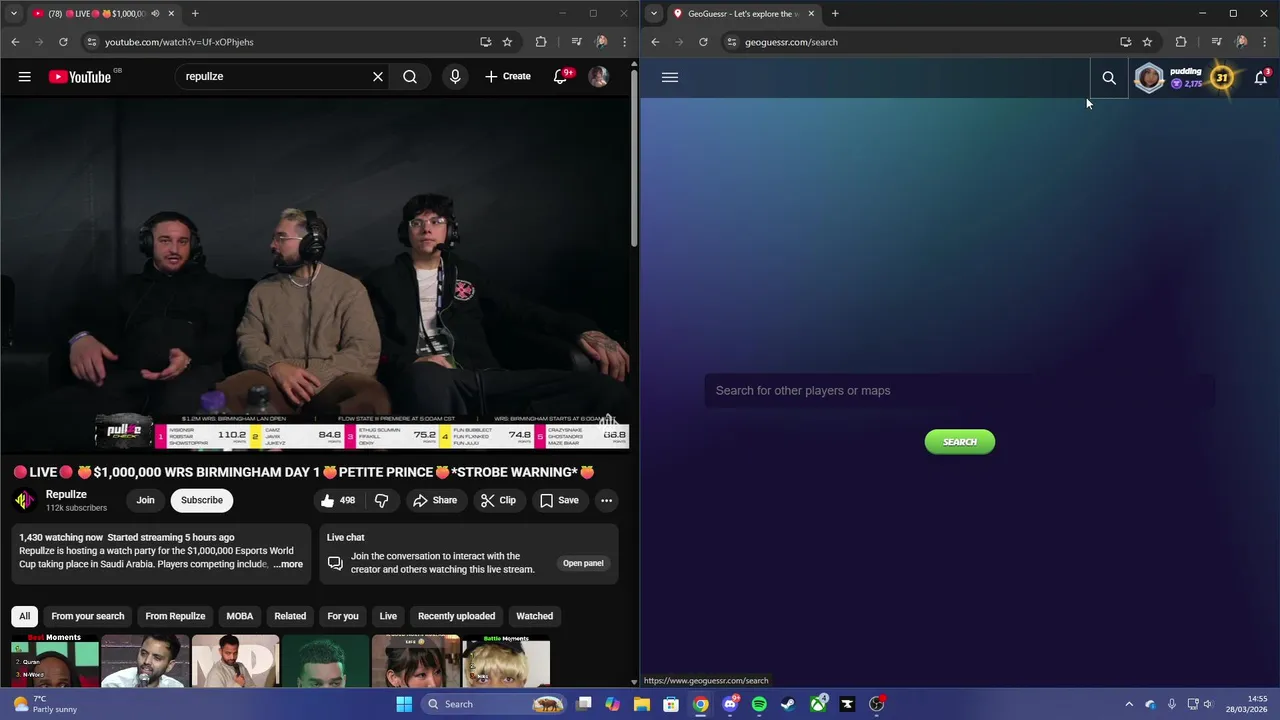Like the livestream video
1280x720 pixels.
point(338,500)
